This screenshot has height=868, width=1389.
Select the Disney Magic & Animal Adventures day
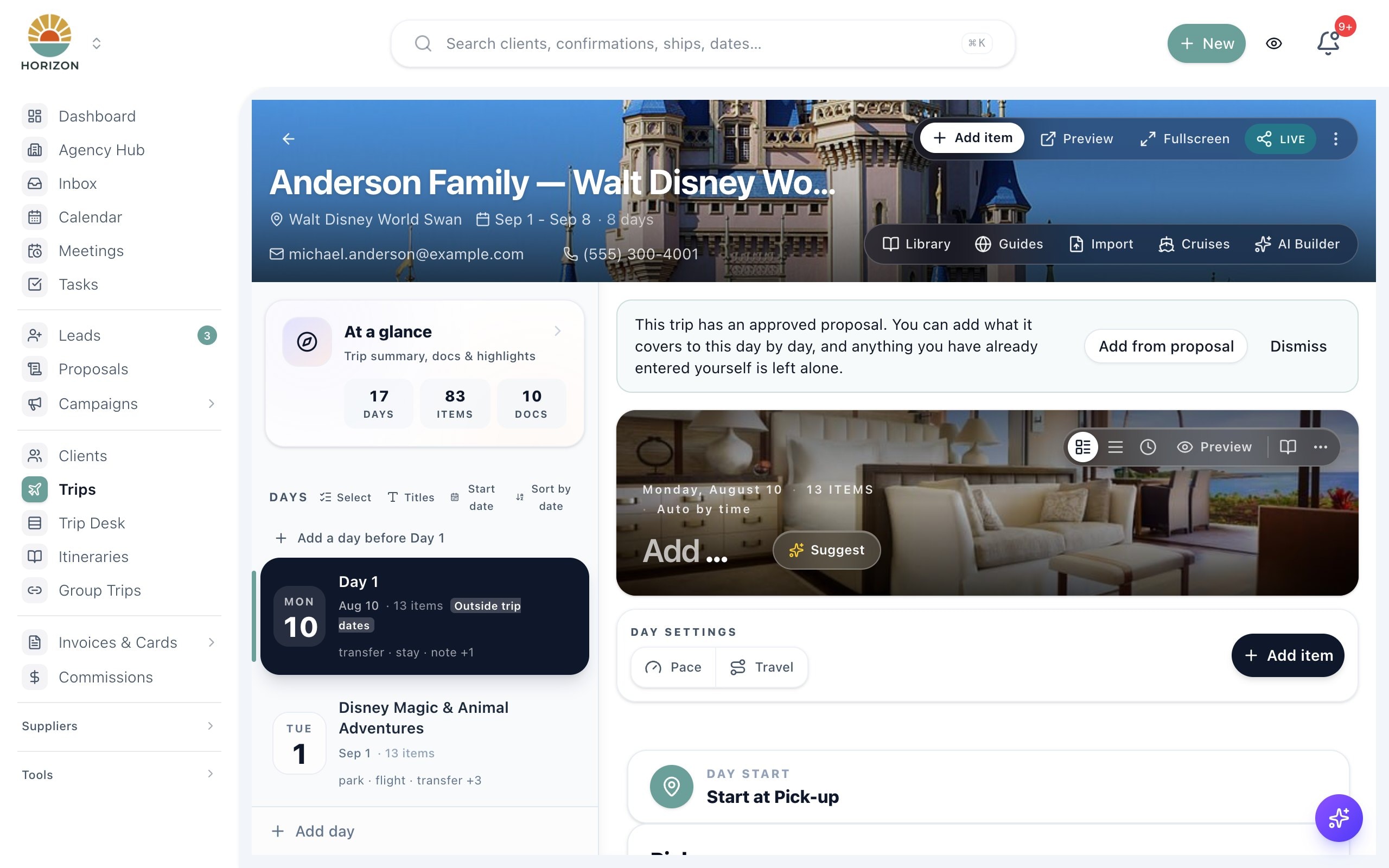425,743
